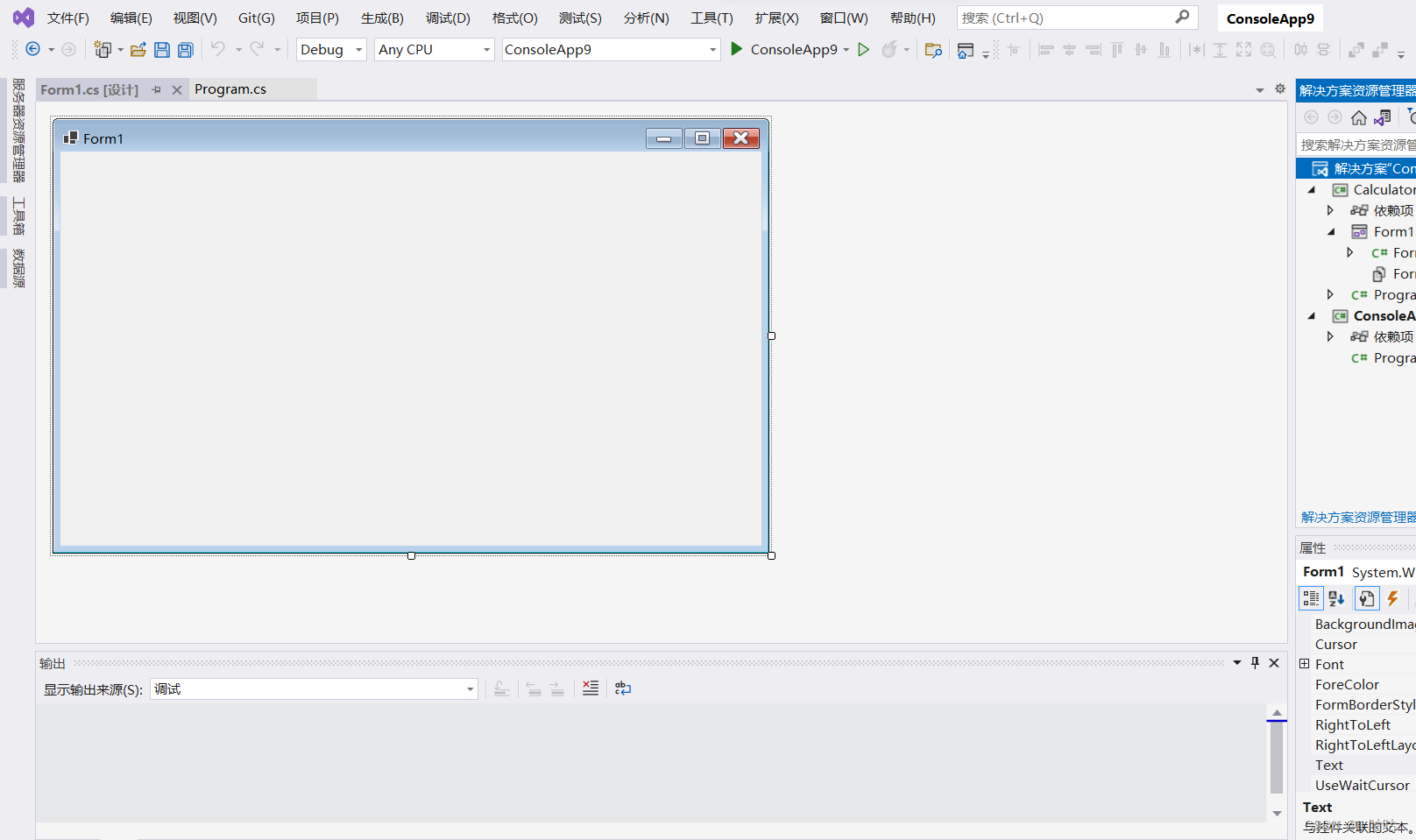Click the Size to Grid icon
The image size is (1416, 840).
(1267, 50)
